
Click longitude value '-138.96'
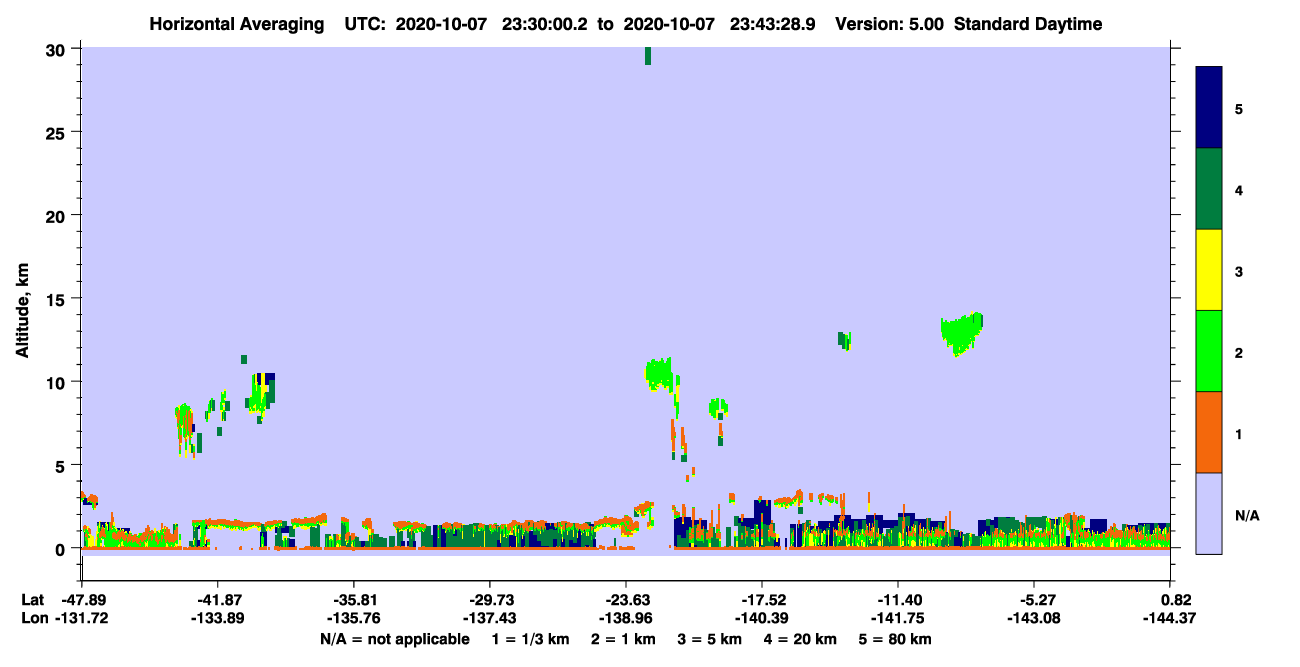[x=625, y=619]
